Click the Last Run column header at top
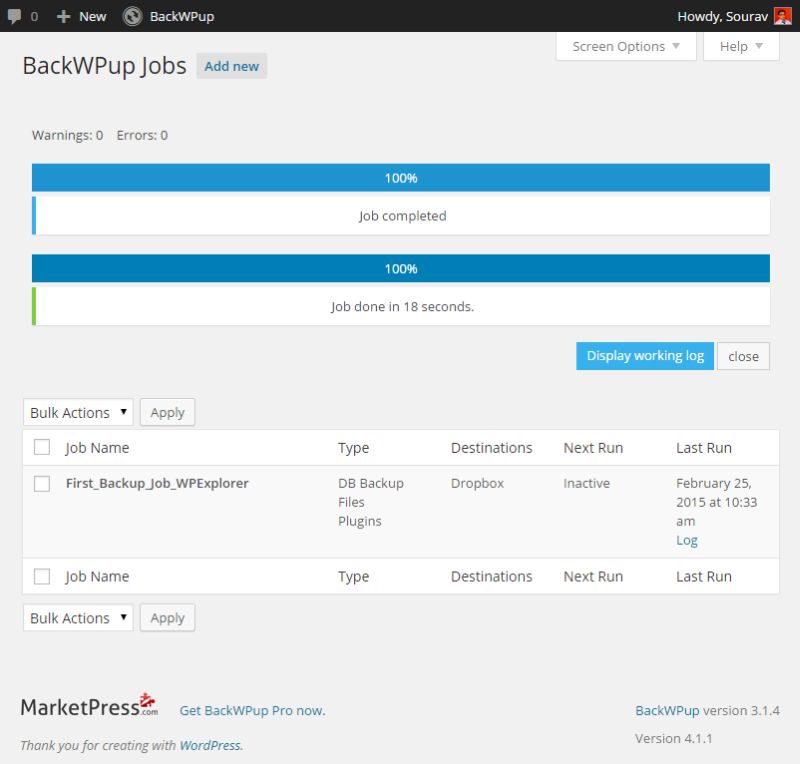Viewport: 800px width, 764px height. [x=704, y=448]
